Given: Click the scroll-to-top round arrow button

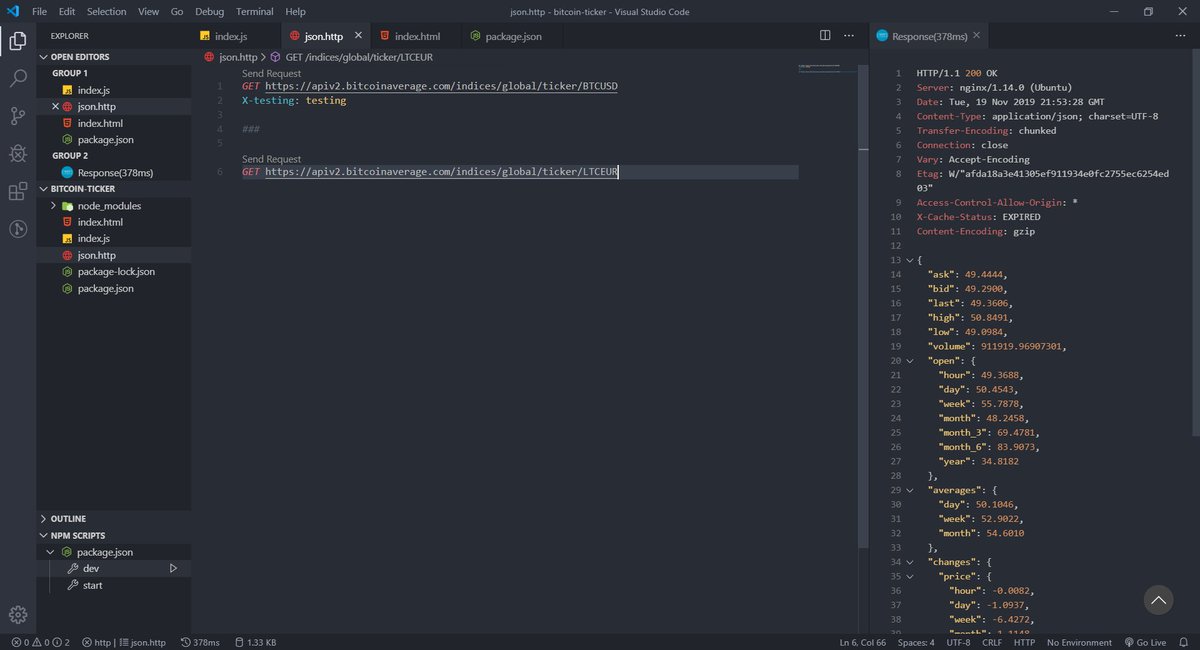Looking at the screenshot, I should 1158,600.
